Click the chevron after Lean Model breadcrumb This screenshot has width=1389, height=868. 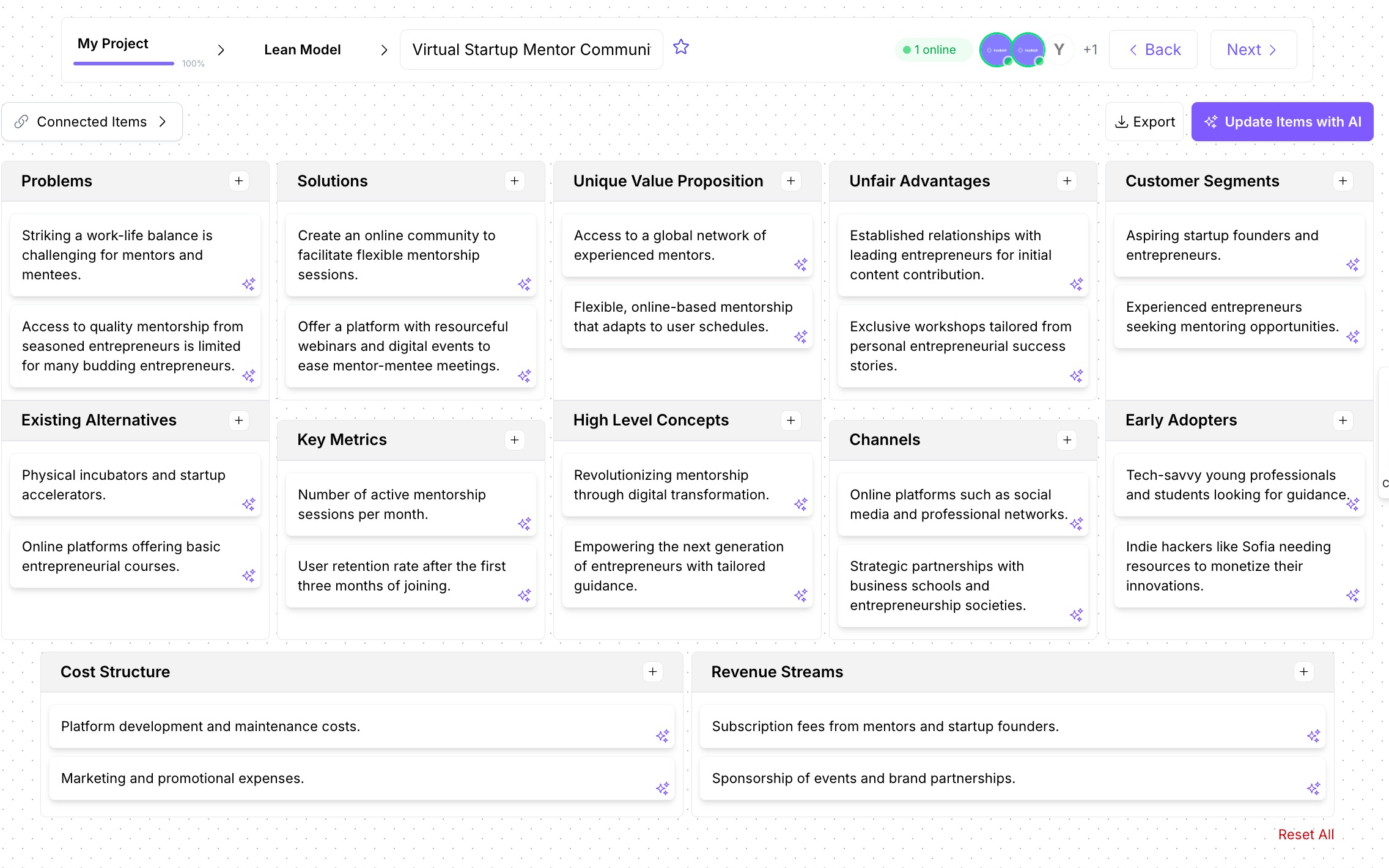[384, 50]
